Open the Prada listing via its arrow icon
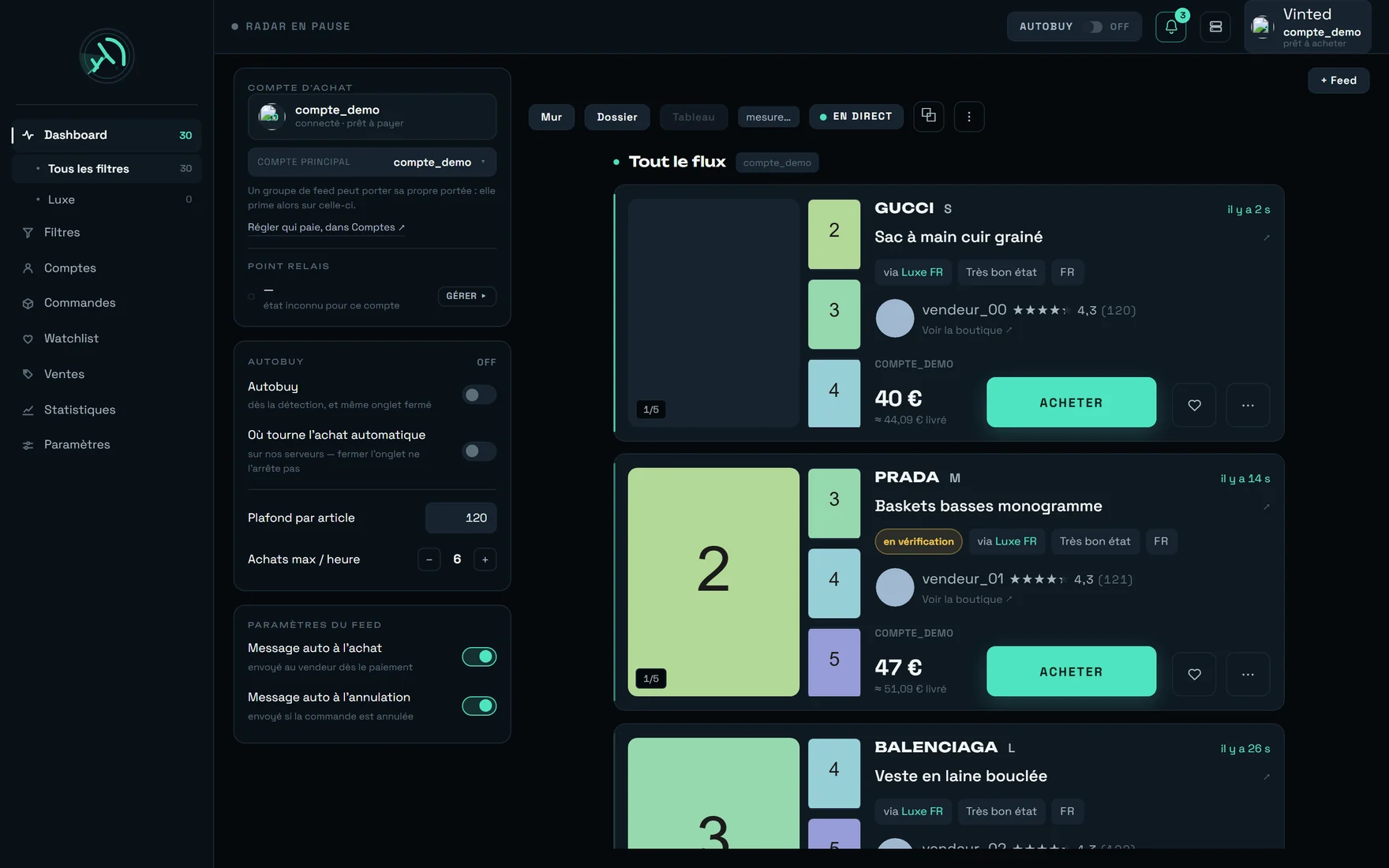Screen dimensions: 1389x868 (x=1267, y=507)
